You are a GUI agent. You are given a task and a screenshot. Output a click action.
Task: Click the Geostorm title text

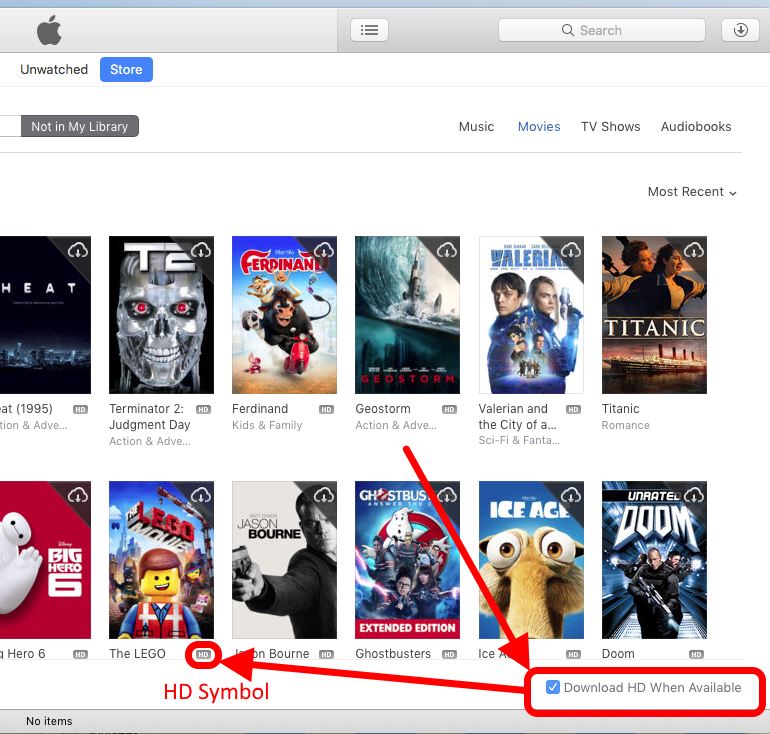pos(383,409)
